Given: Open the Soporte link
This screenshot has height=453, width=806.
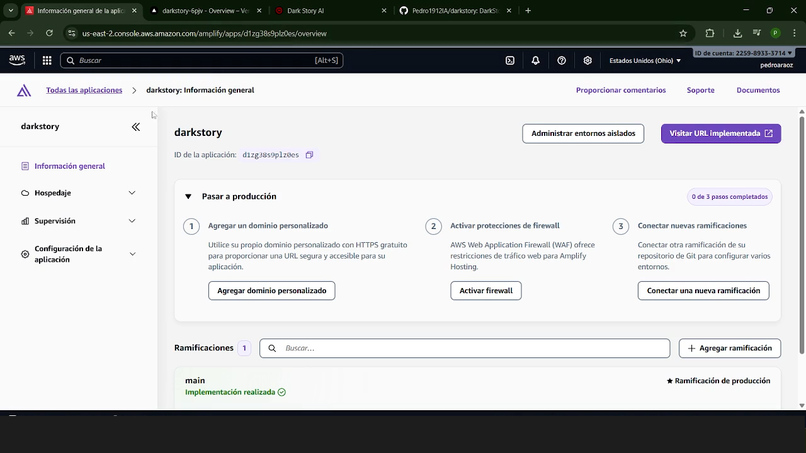Looking at the screenshot, I should pos(700,90).
